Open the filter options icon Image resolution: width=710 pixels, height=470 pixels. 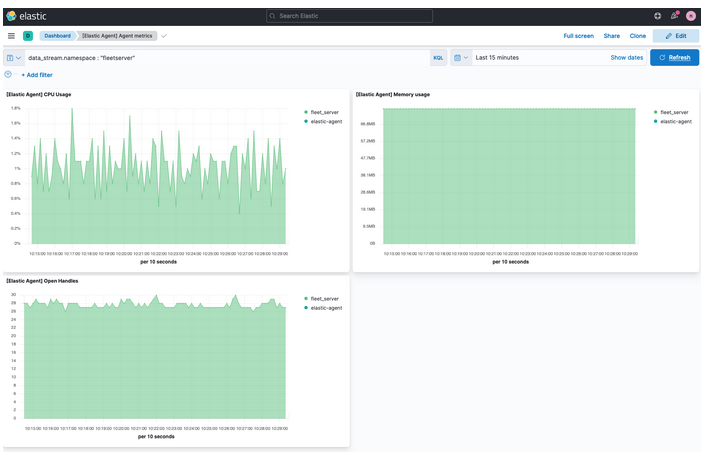point(9,74)
